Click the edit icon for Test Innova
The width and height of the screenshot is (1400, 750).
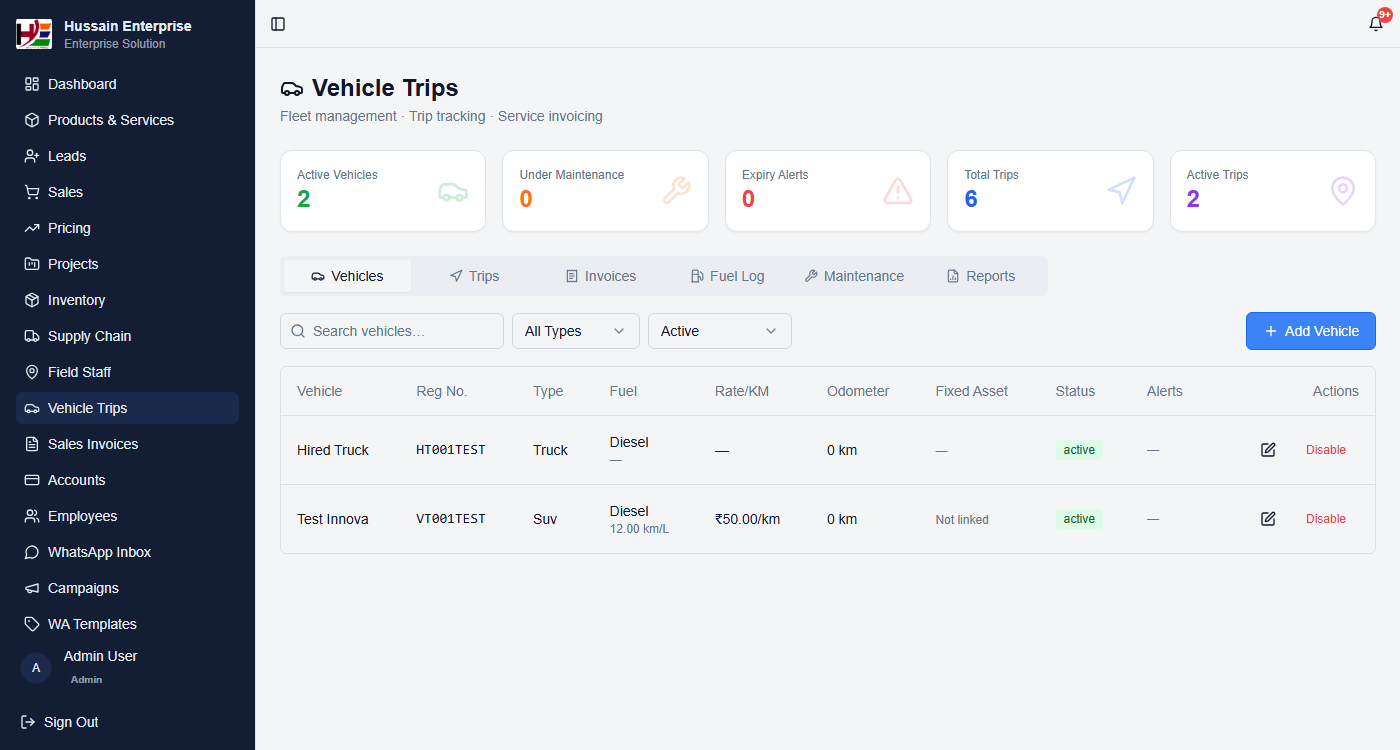pos(1268,519)
